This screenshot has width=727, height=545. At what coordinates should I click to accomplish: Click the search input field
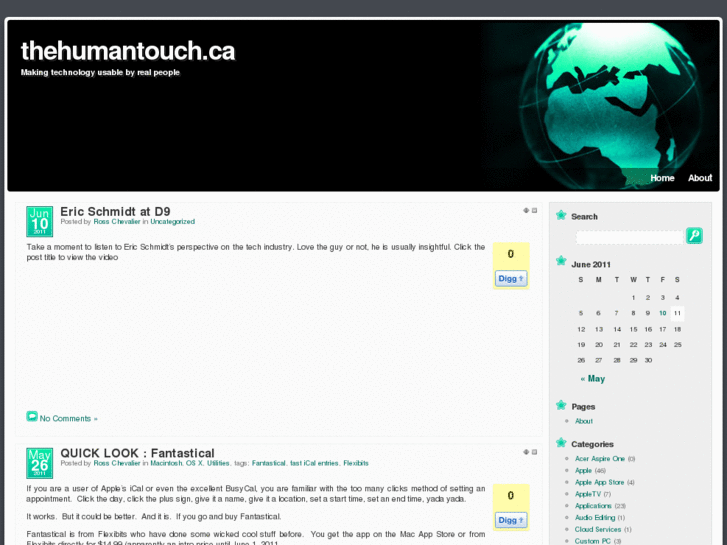click(630, 237)
